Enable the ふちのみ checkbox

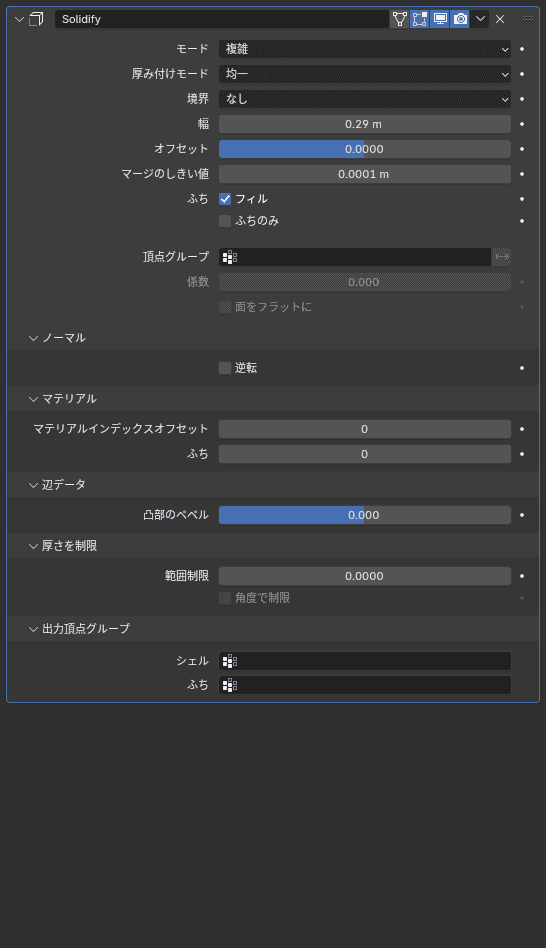[x=225, y=221]
